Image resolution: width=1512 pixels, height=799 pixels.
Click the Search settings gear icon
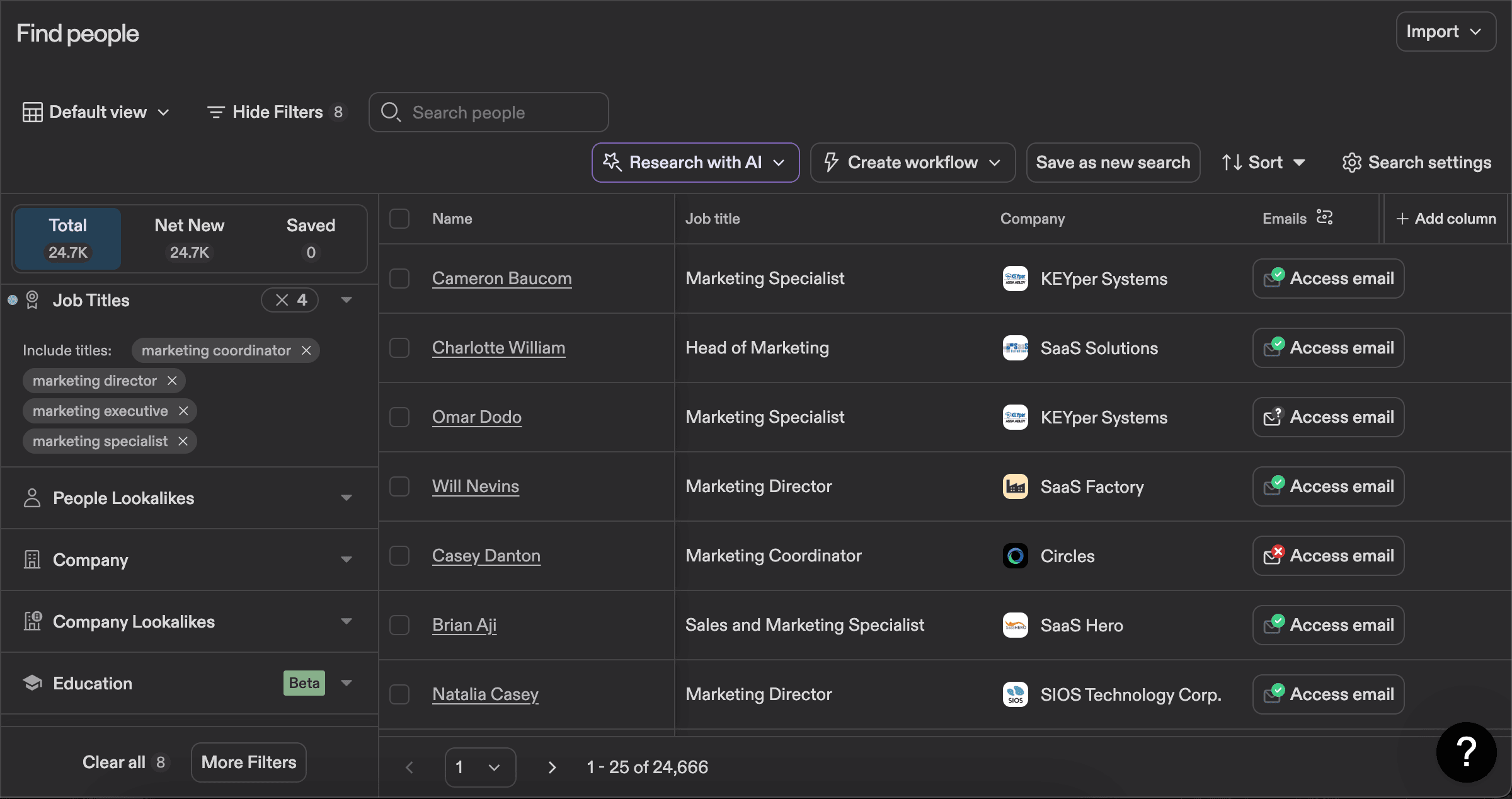[1351, 162]
